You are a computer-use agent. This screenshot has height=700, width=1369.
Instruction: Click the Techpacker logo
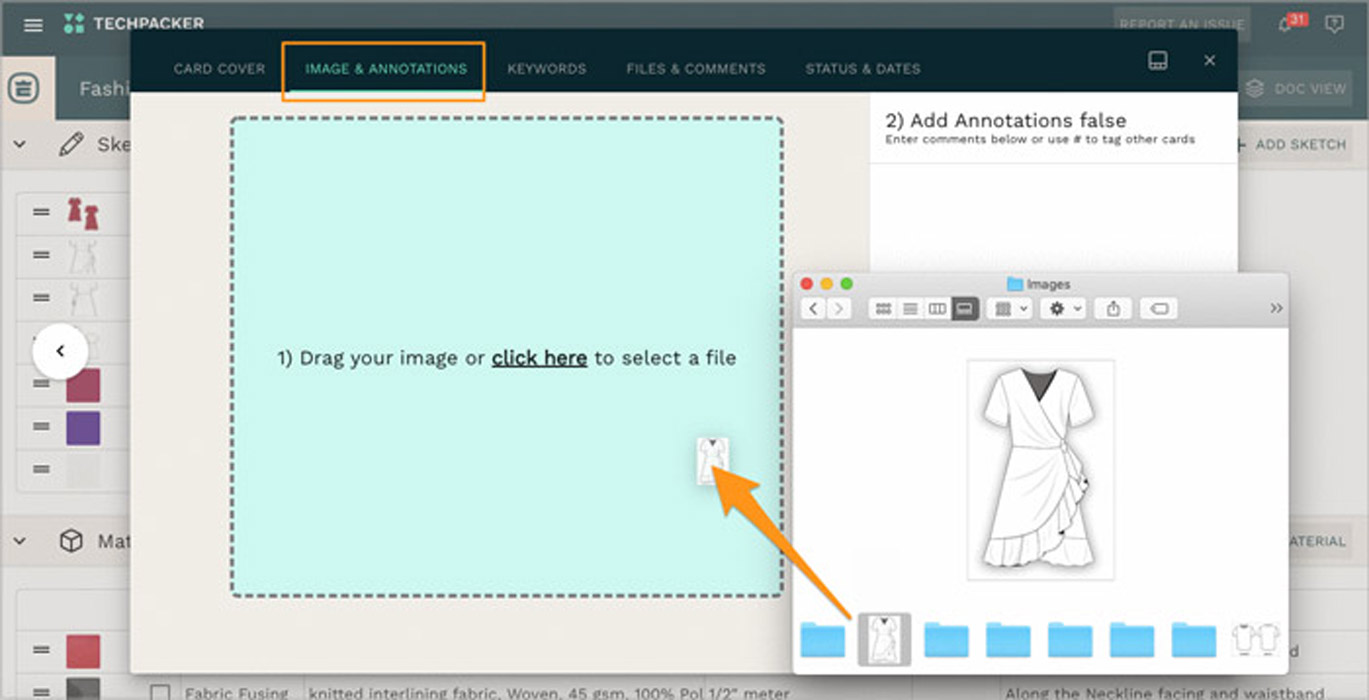(133, 23)
